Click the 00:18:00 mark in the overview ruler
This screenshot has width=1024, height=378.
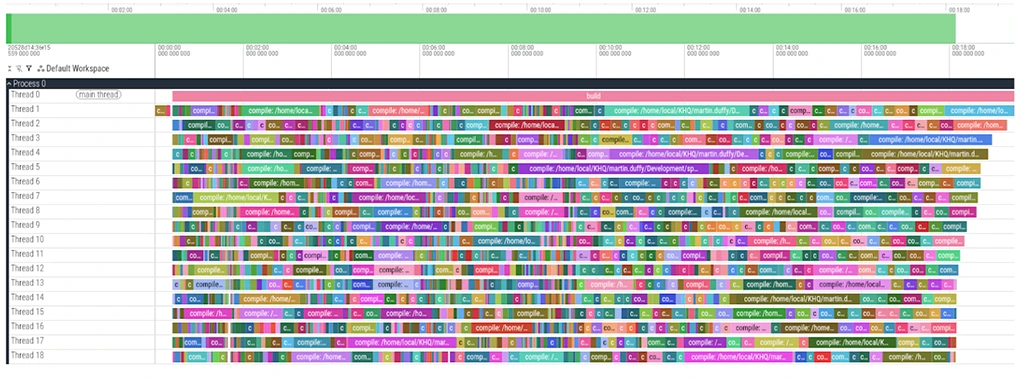959,10
